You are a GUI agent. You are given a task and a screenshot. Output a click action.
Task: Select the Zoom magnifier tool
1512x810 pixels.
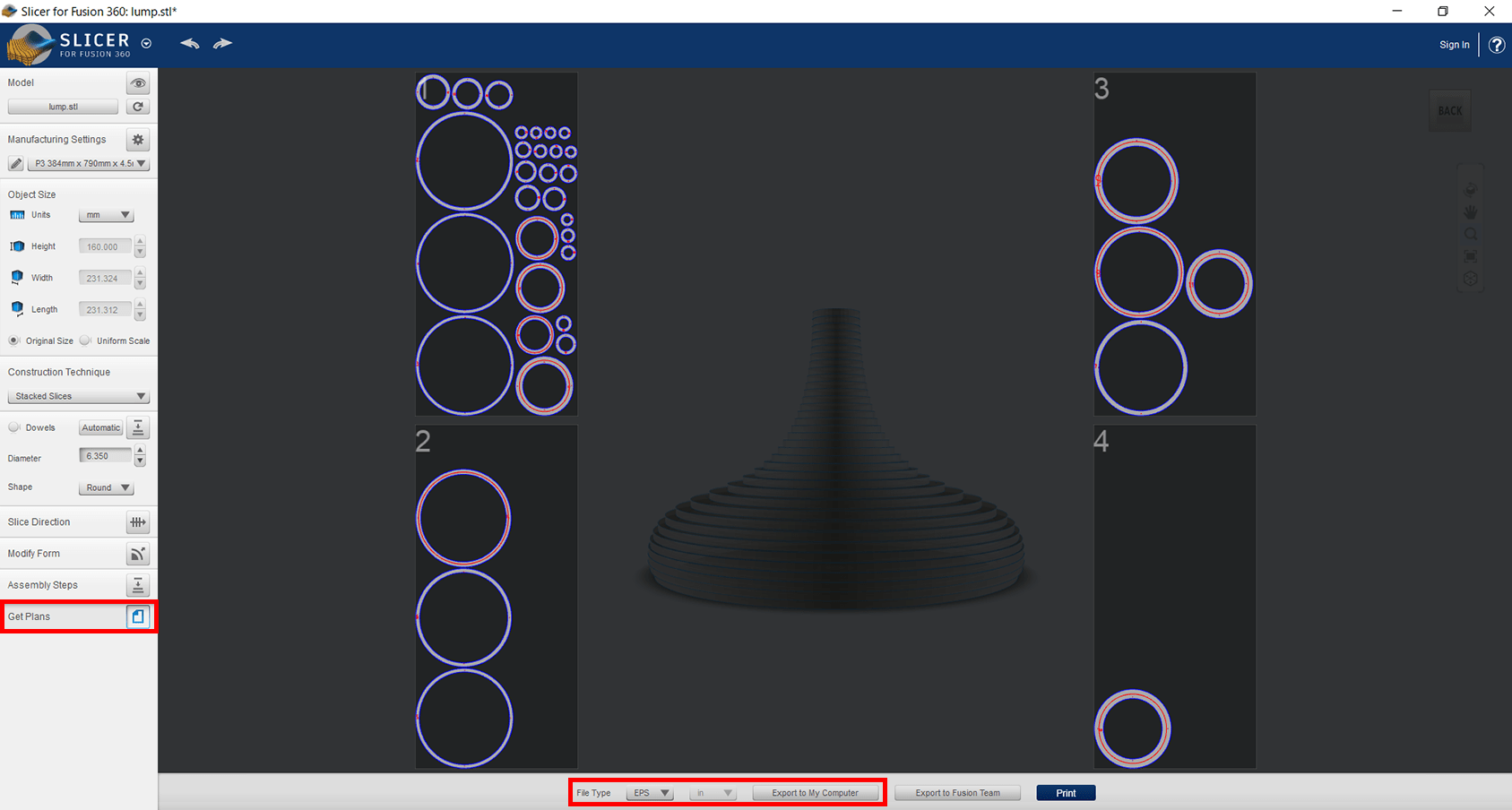(1471, 235)
